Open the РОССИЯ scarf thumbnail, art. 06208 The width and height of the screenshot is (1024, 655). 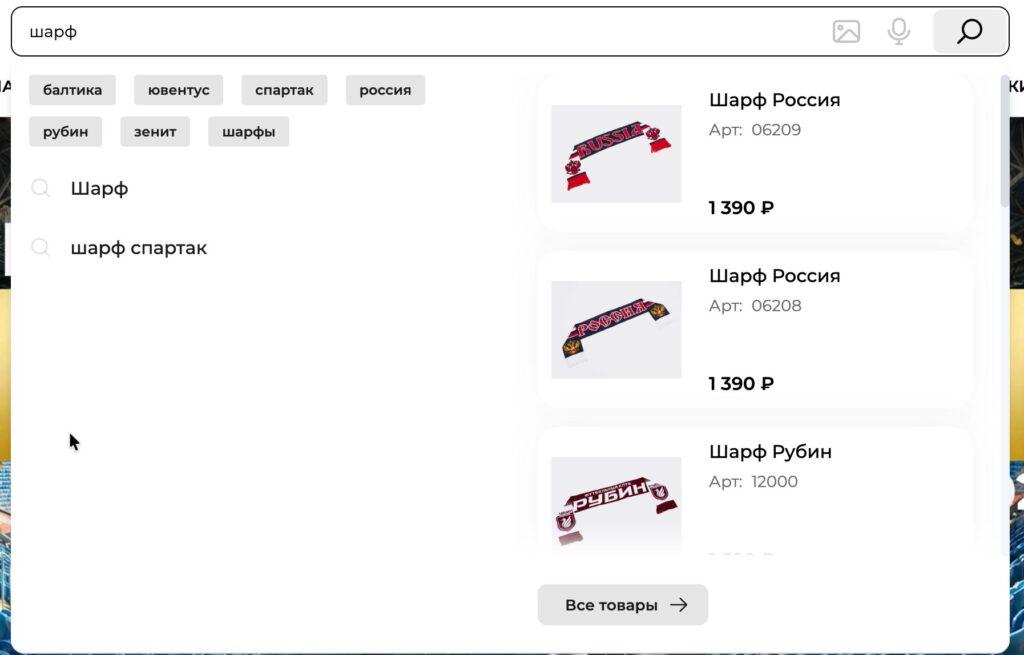coord(616,330)
